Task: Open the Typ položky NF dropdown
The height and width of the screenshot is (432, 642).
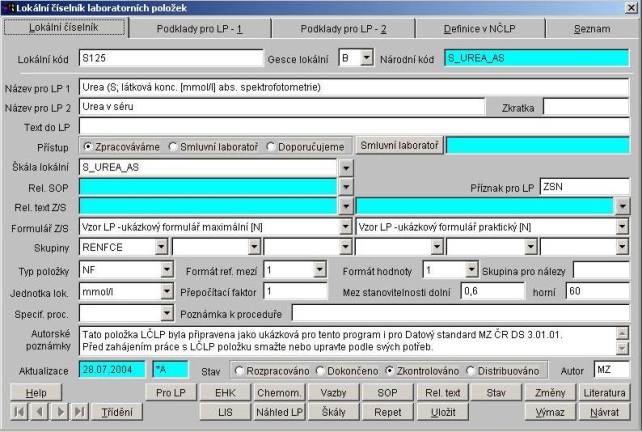Action: [166, 270]
